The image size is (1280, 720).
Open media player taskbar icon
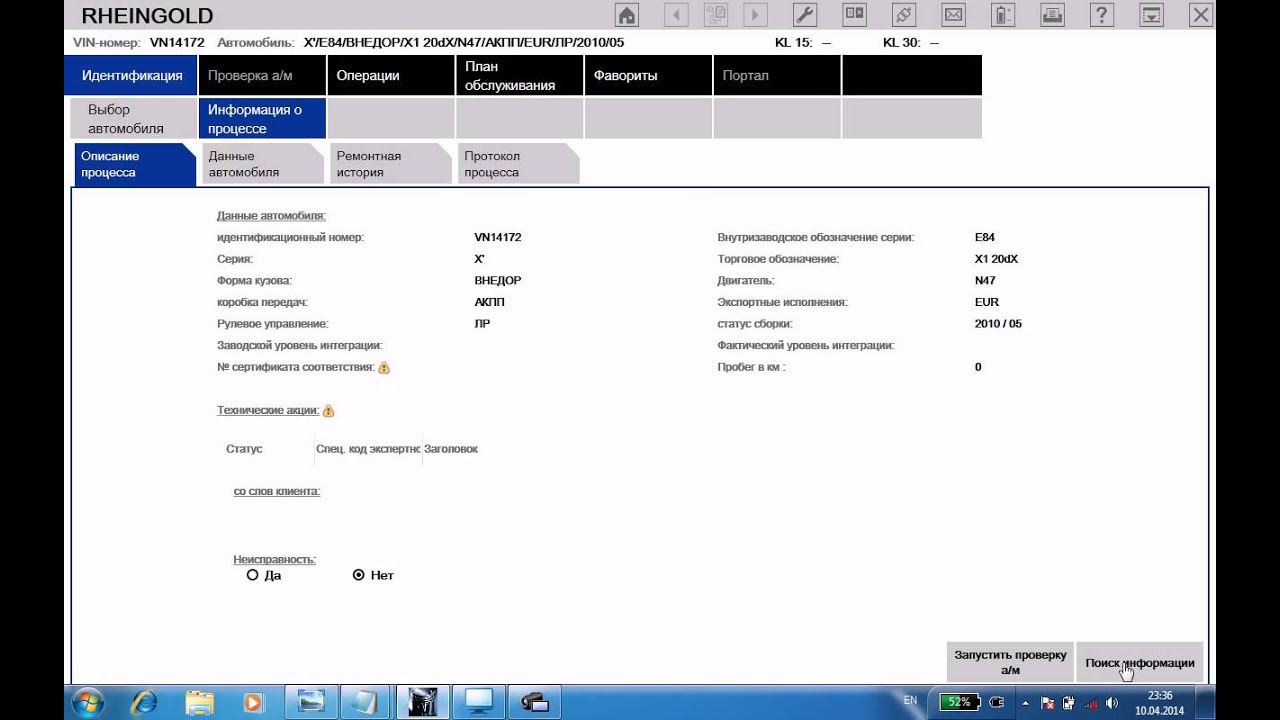pyautogui.click(x=253, y=702)
